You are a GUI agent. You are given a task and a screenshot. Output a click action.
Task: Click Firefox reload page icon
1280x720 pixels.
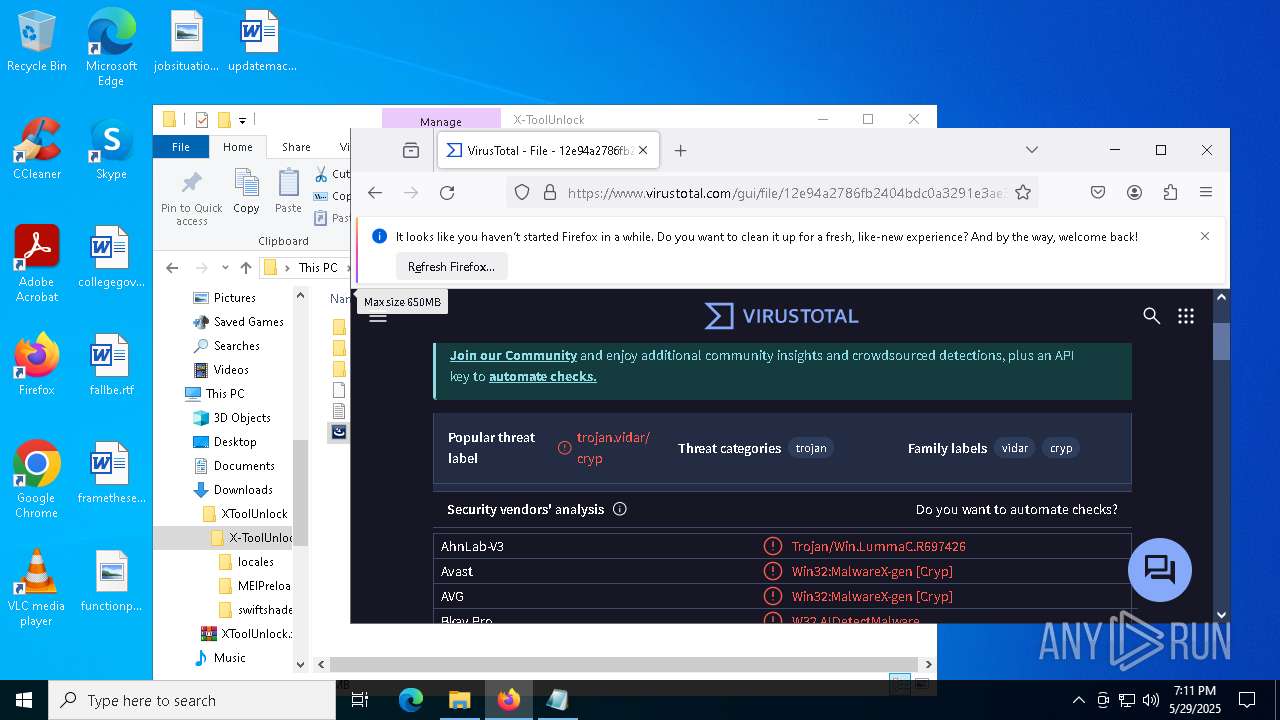[447, 193]
